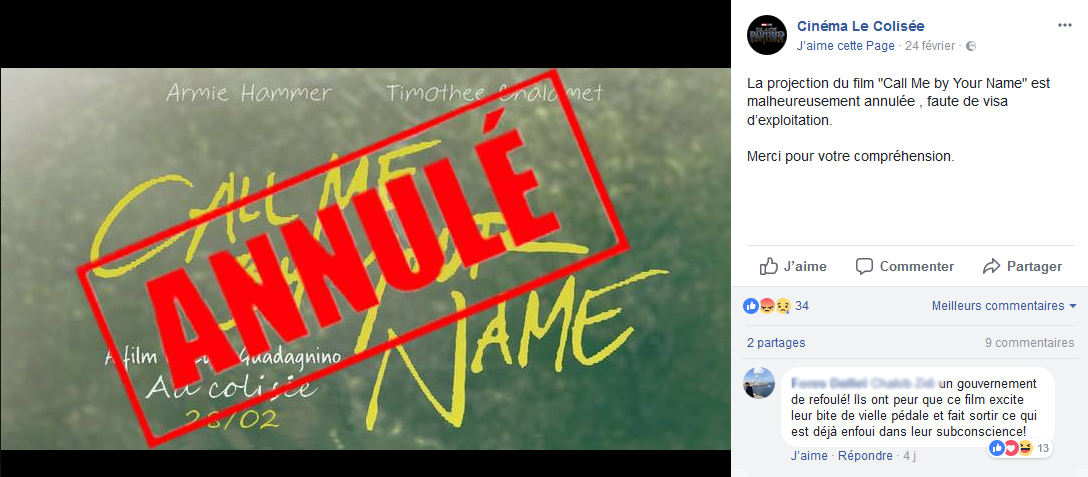Open the 24 février timestamp link
This screenshot has width=1088, height=477.
pyautogui.click(x=930, y=47)
